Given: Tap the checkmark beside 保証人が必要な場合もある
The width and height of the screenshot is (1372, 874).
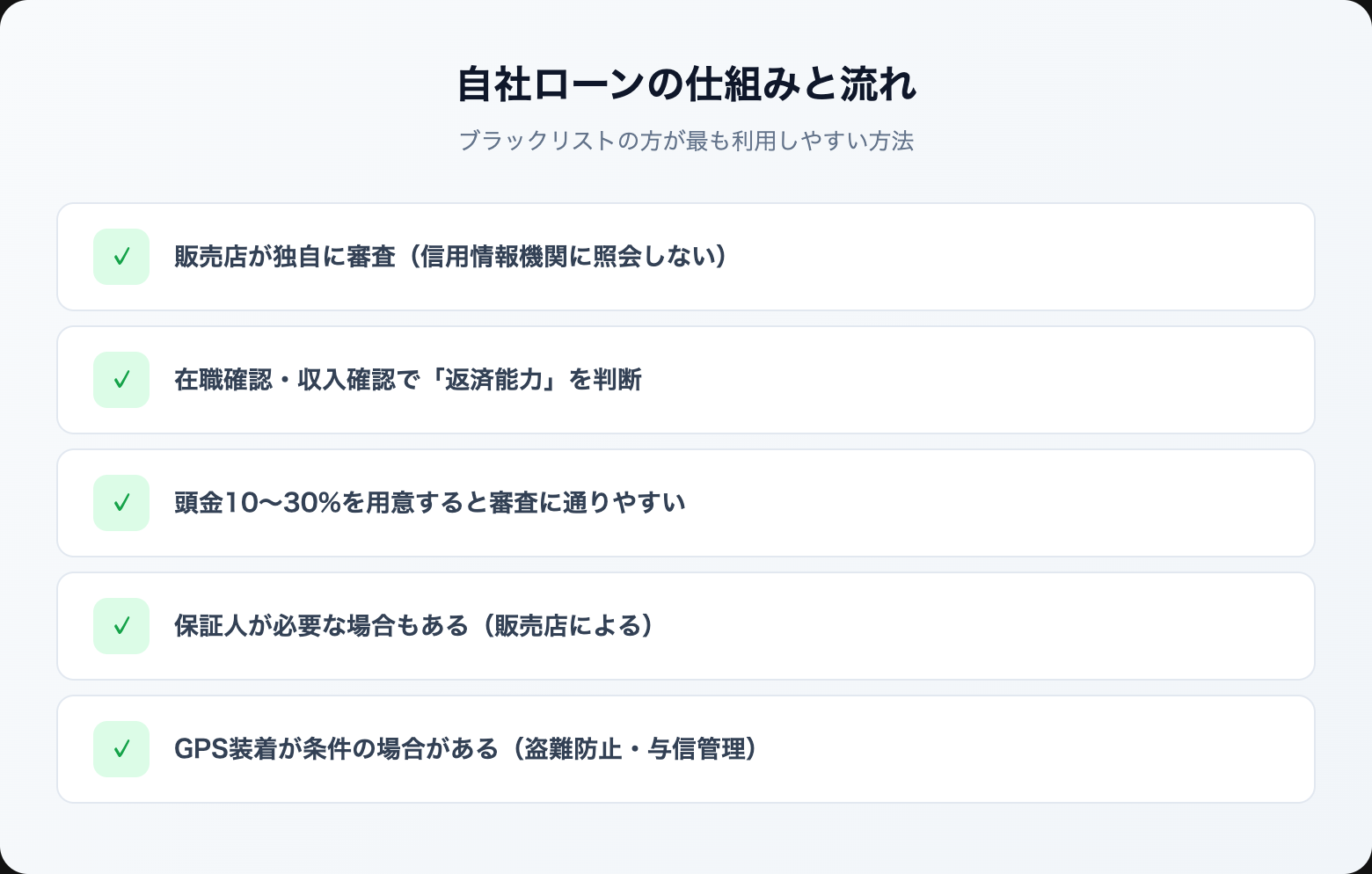Looking at the screenshot, I should pyautogui.click(x=121, y=626).
